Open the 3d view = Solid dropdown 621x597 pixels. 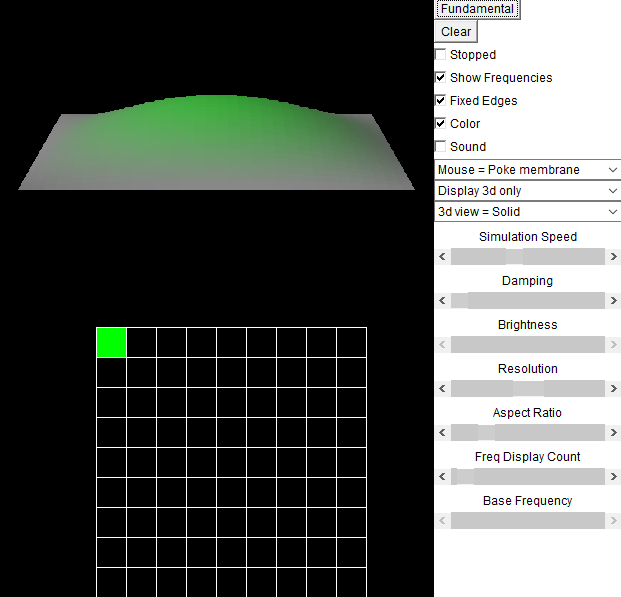(528, 212)
